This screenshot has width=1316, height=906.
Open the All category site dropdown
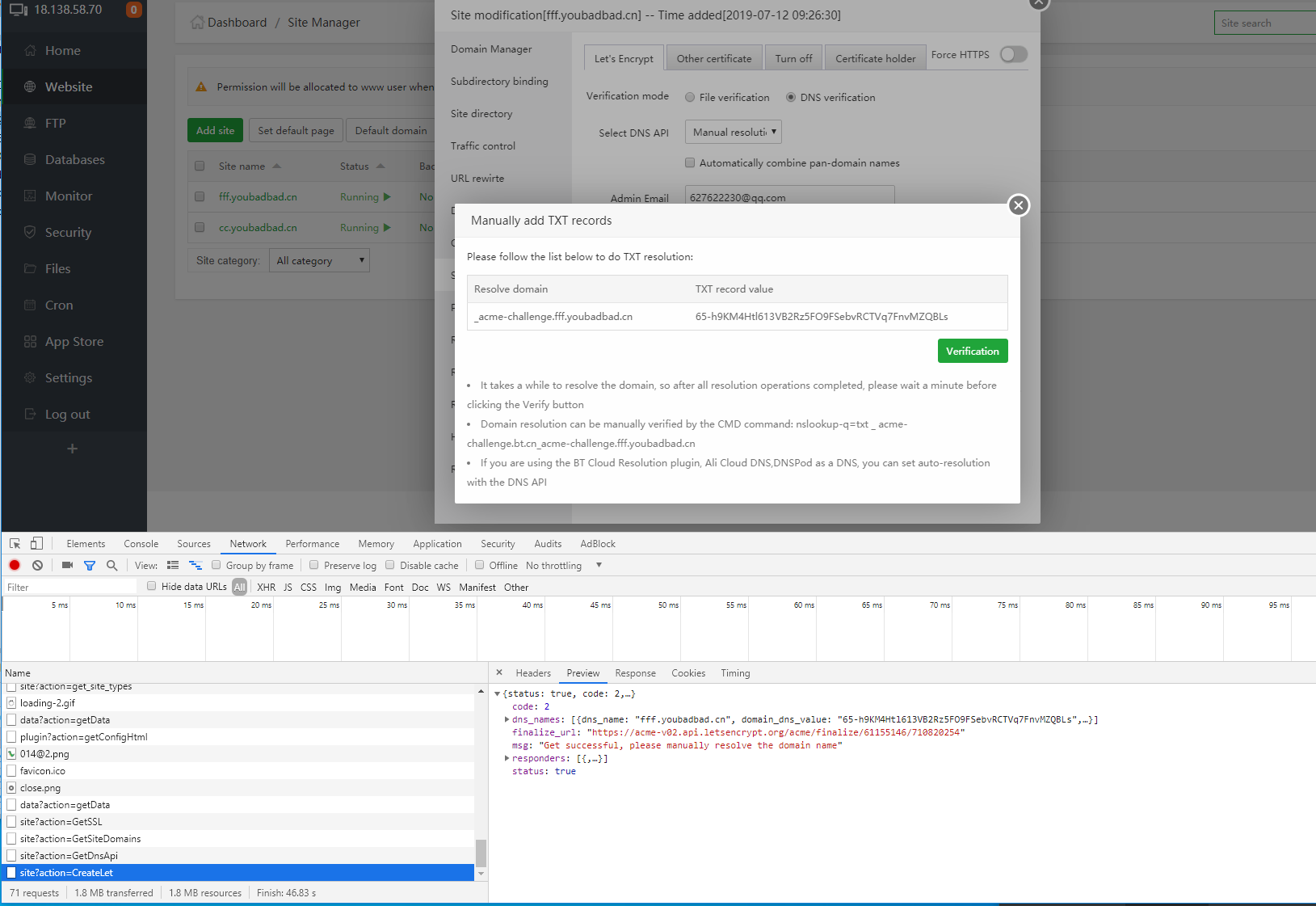click(x=320, y=260)
